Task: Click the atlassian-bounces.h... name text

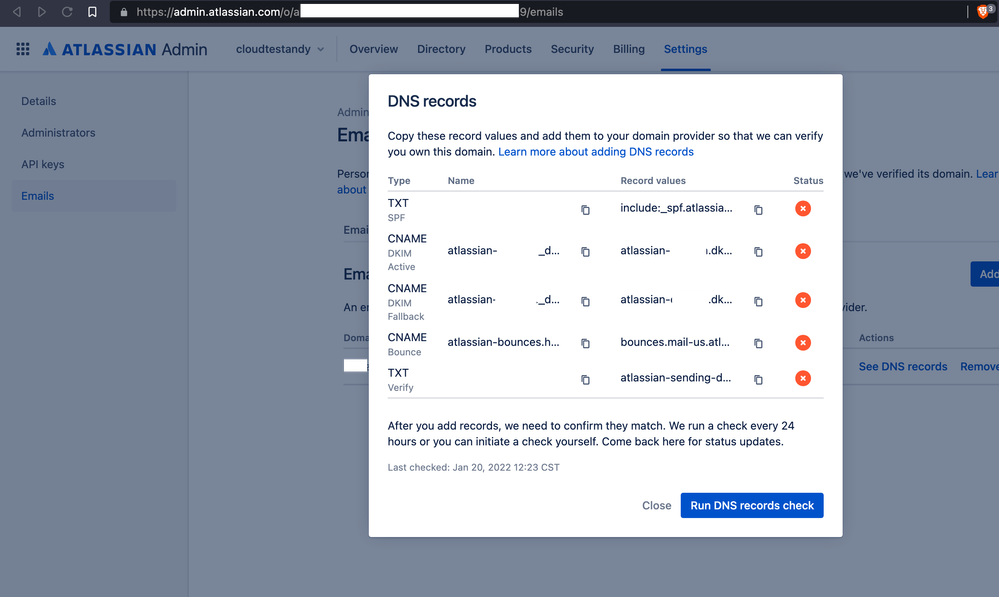Action: [503, 342]
